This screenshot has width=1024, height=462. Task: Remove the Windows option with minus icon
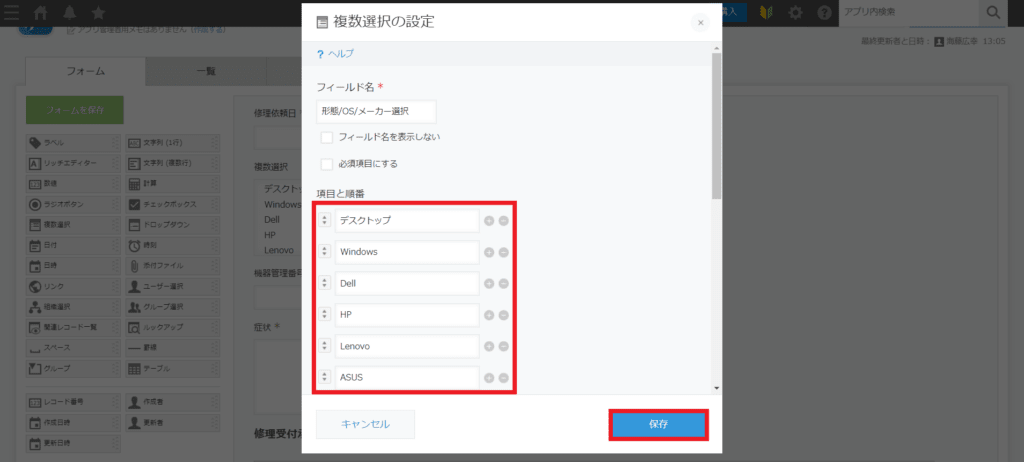pyautogui.click(x=503, y=252)
